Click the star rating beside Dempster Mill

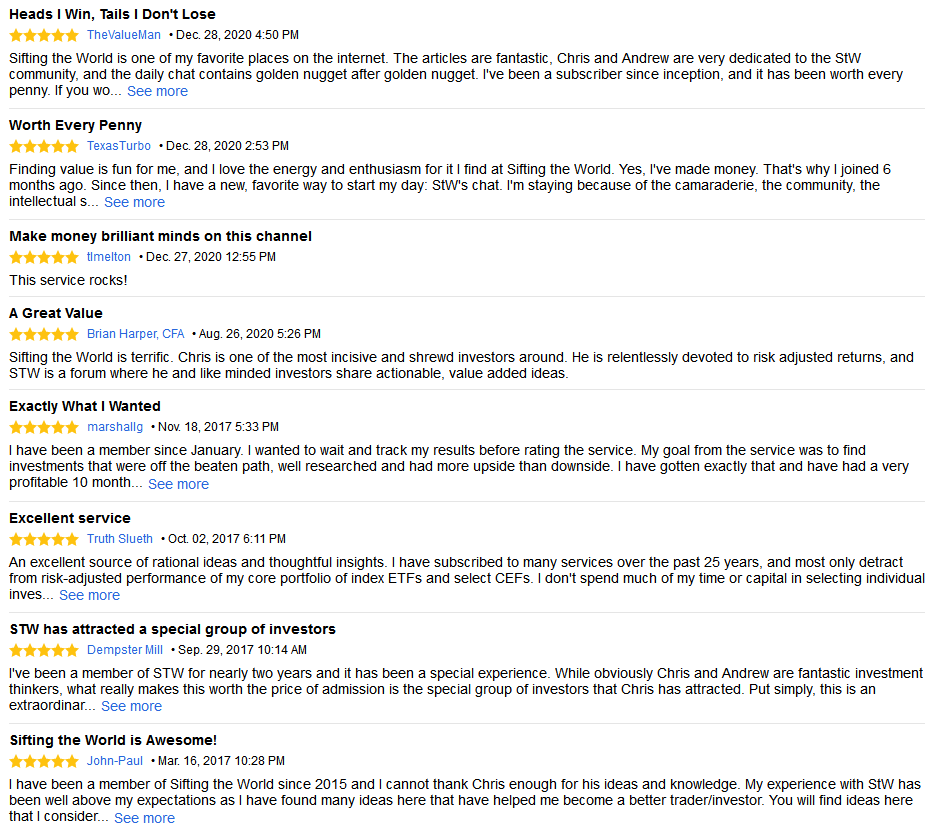point(43,650)
